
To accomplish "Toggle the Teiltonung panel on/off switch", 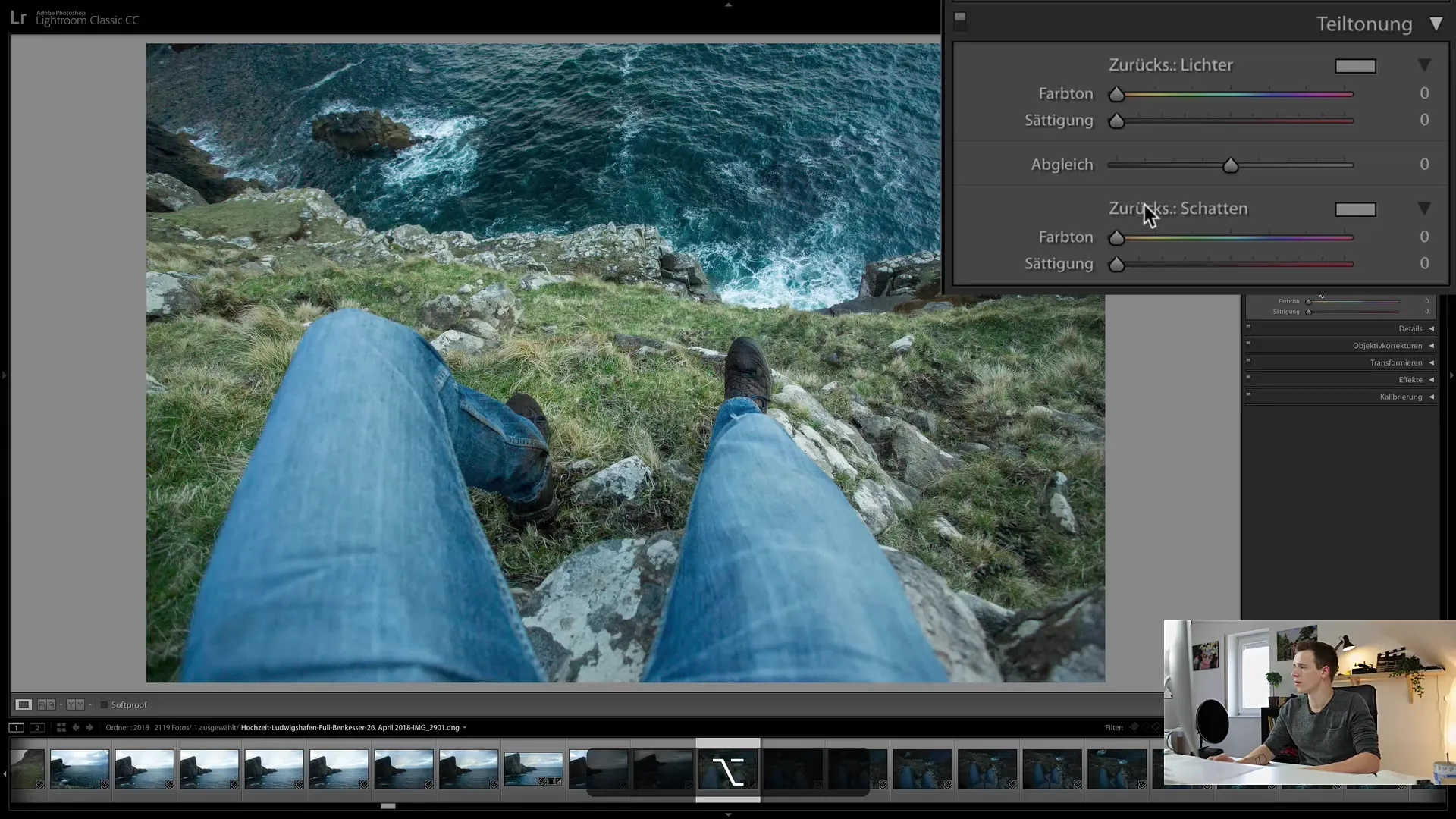I will coord(960,20).
